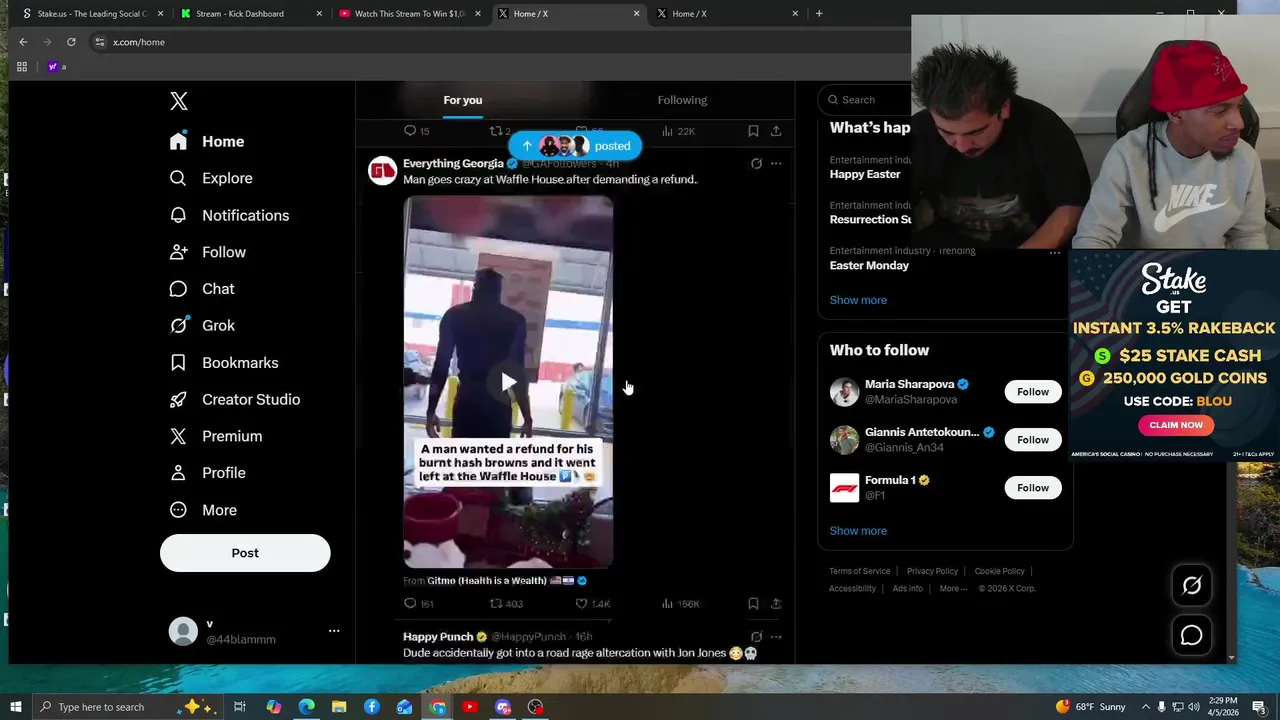The height and width of the screenshot is (720, 1280).
Task: Switch to Stream - Kick Dashboard tab
Action: coord(250,13)
